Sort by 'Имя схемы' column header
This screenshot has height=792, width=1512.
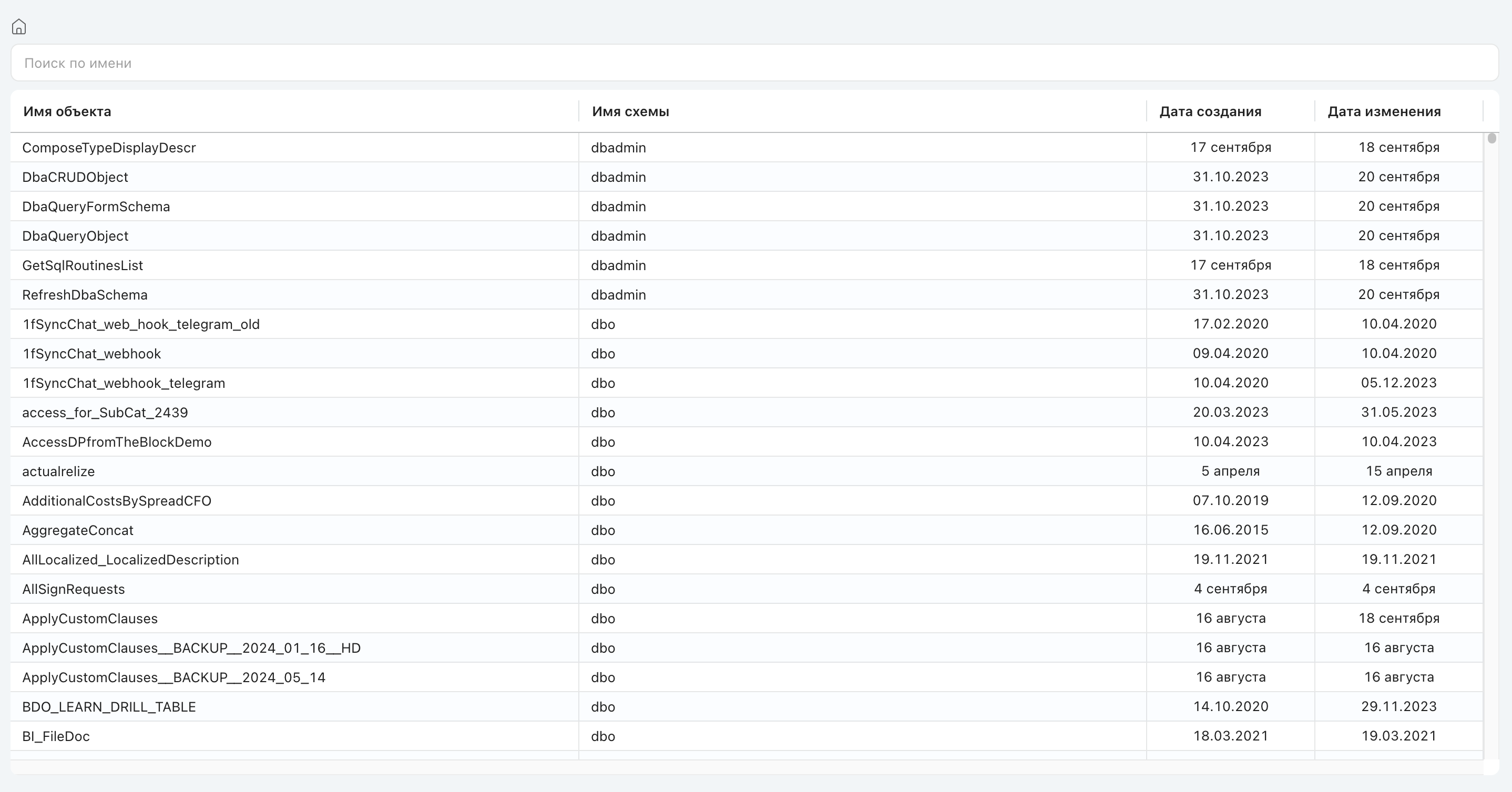click(x=630, y=111)
